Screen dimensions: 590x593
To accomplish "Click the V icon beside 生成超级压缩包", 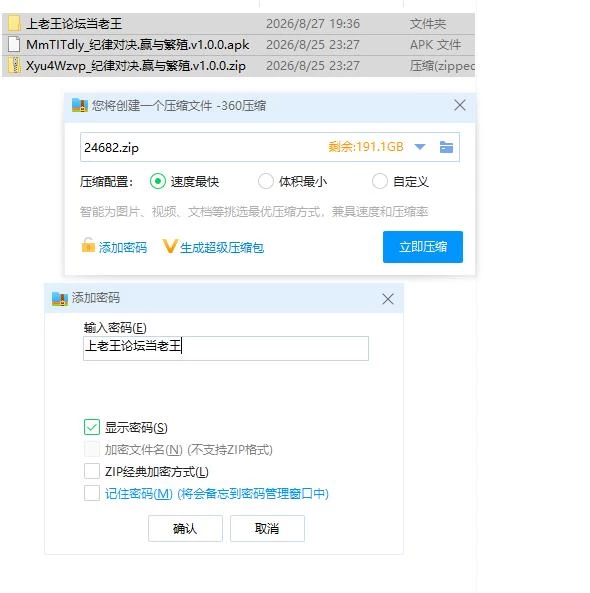I will [x=169, y=246].
